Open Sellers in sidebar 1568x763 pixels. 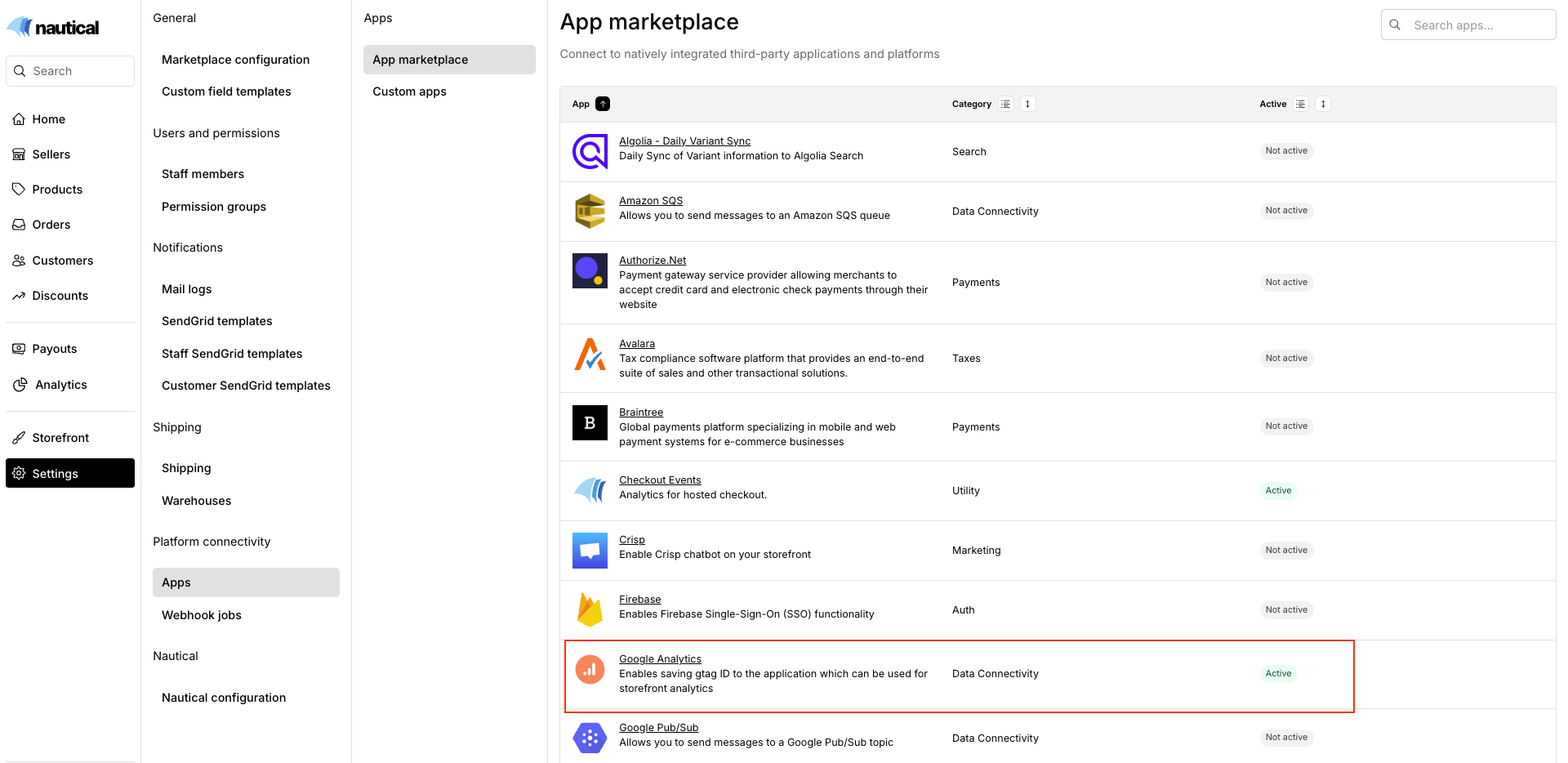point(70,154)
